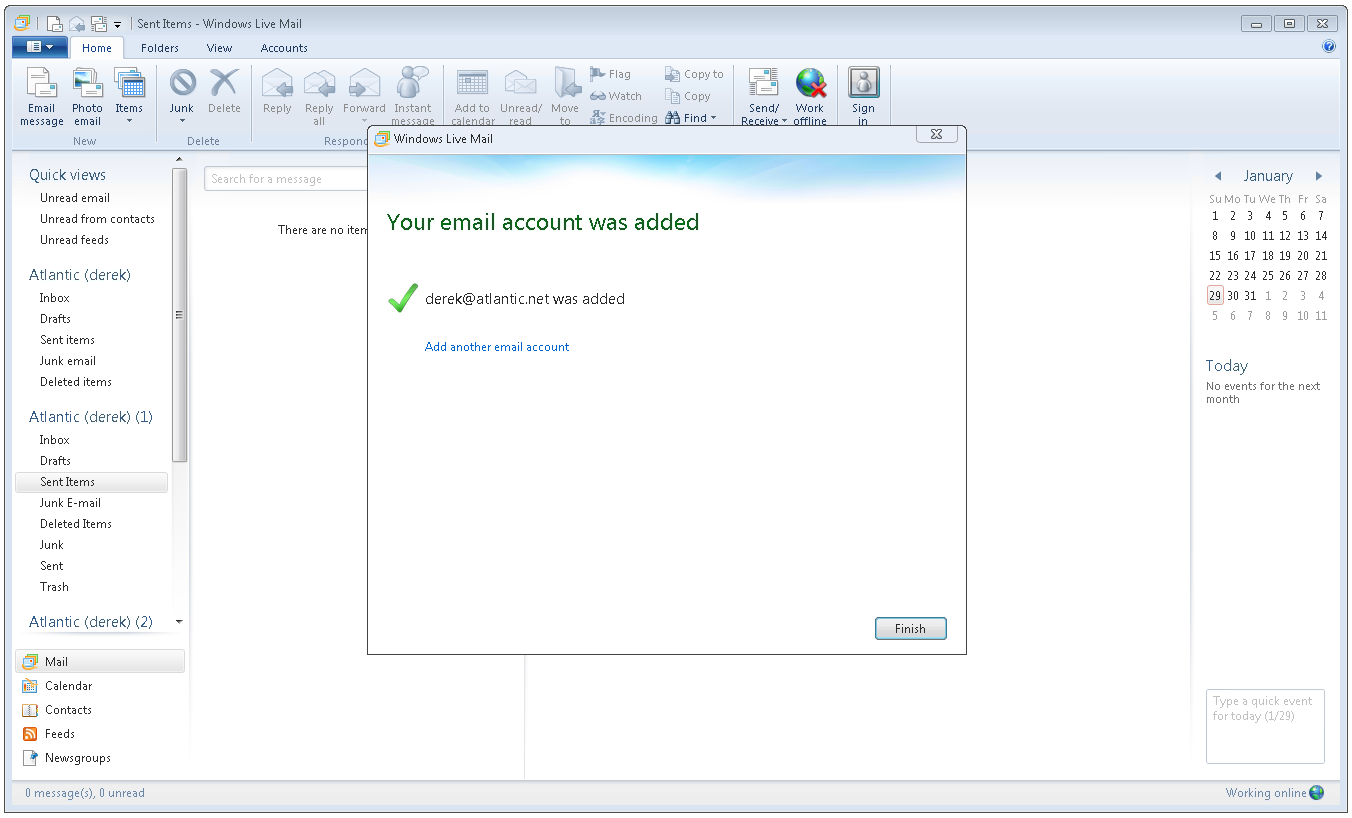This screenshot has width=1352, height=818.
Task: Select Unread from contacts quick view
Action: click(x=97, y=219)
